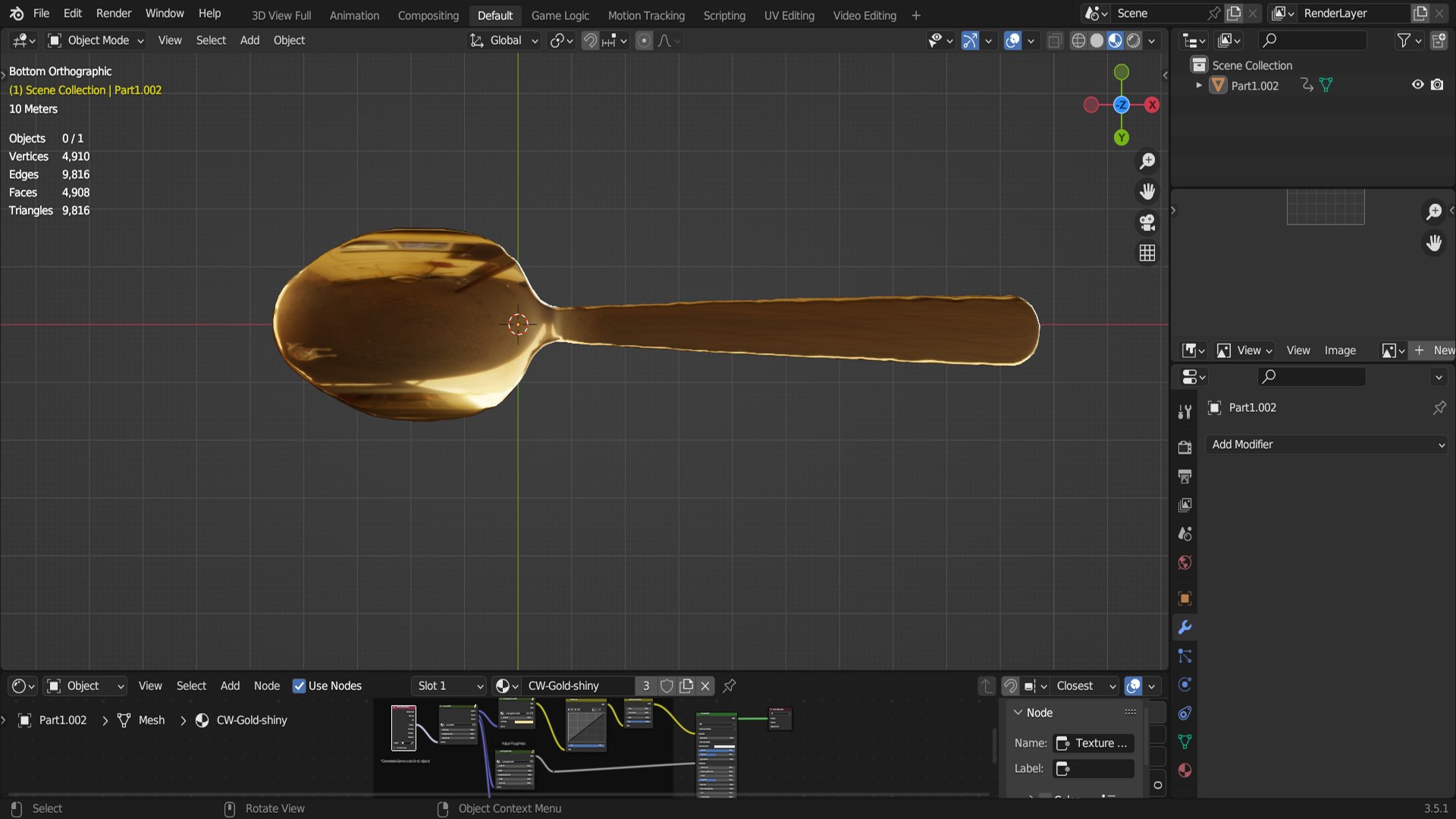The image size is (1456, 819).
Task: Open the View Layer properties tab
Action: pyautogui.click(x=1185, y=505)
